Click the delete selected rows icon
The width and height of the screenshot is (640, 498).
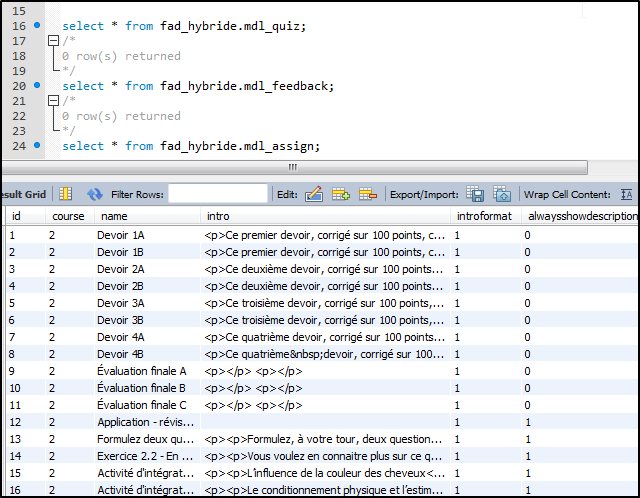tap(367, 194)
